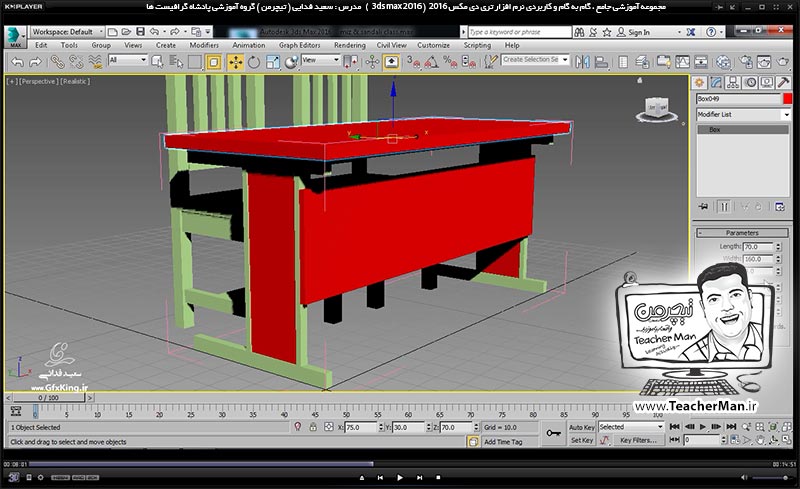Open the Workspace: Default dropdown

coord(67,32)
